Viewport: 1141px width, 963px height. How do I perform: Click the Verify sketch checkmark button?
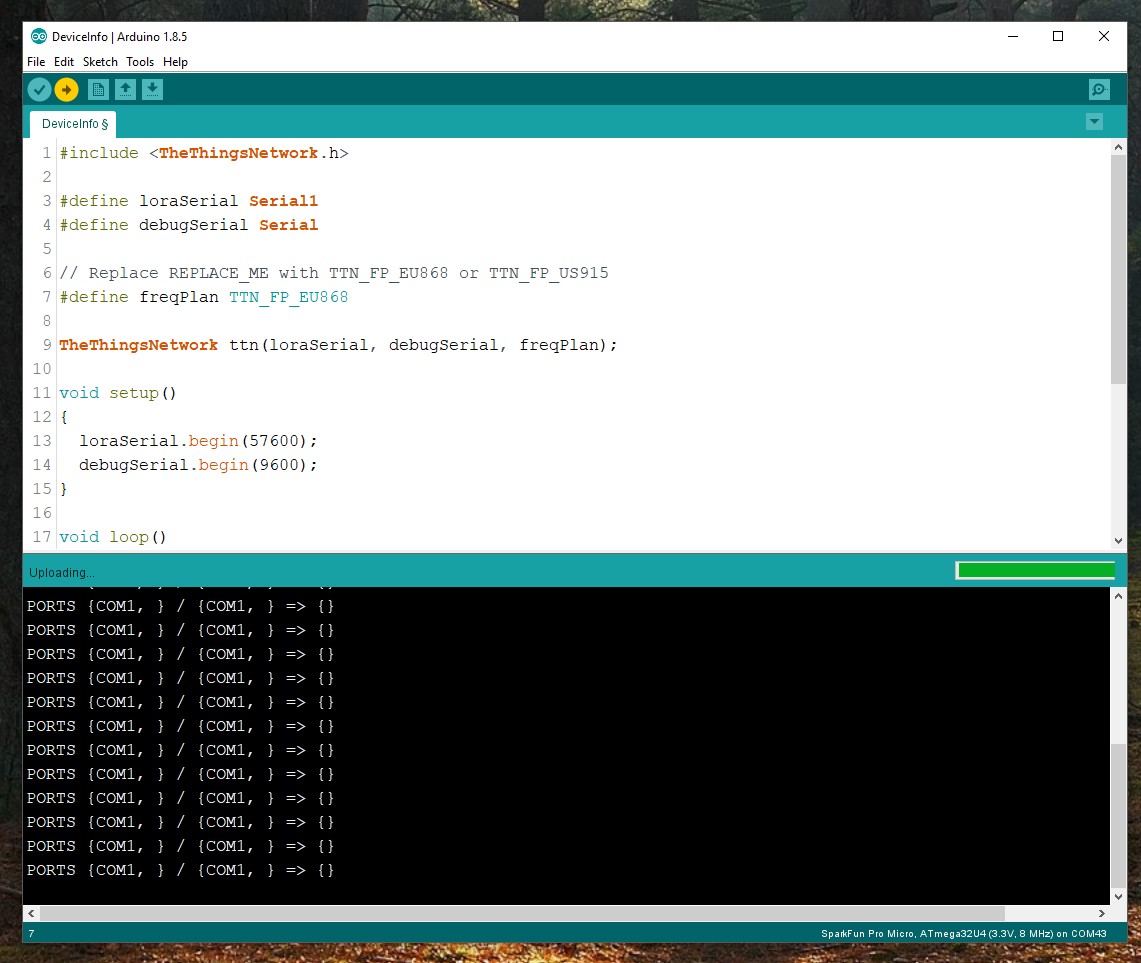39,90
